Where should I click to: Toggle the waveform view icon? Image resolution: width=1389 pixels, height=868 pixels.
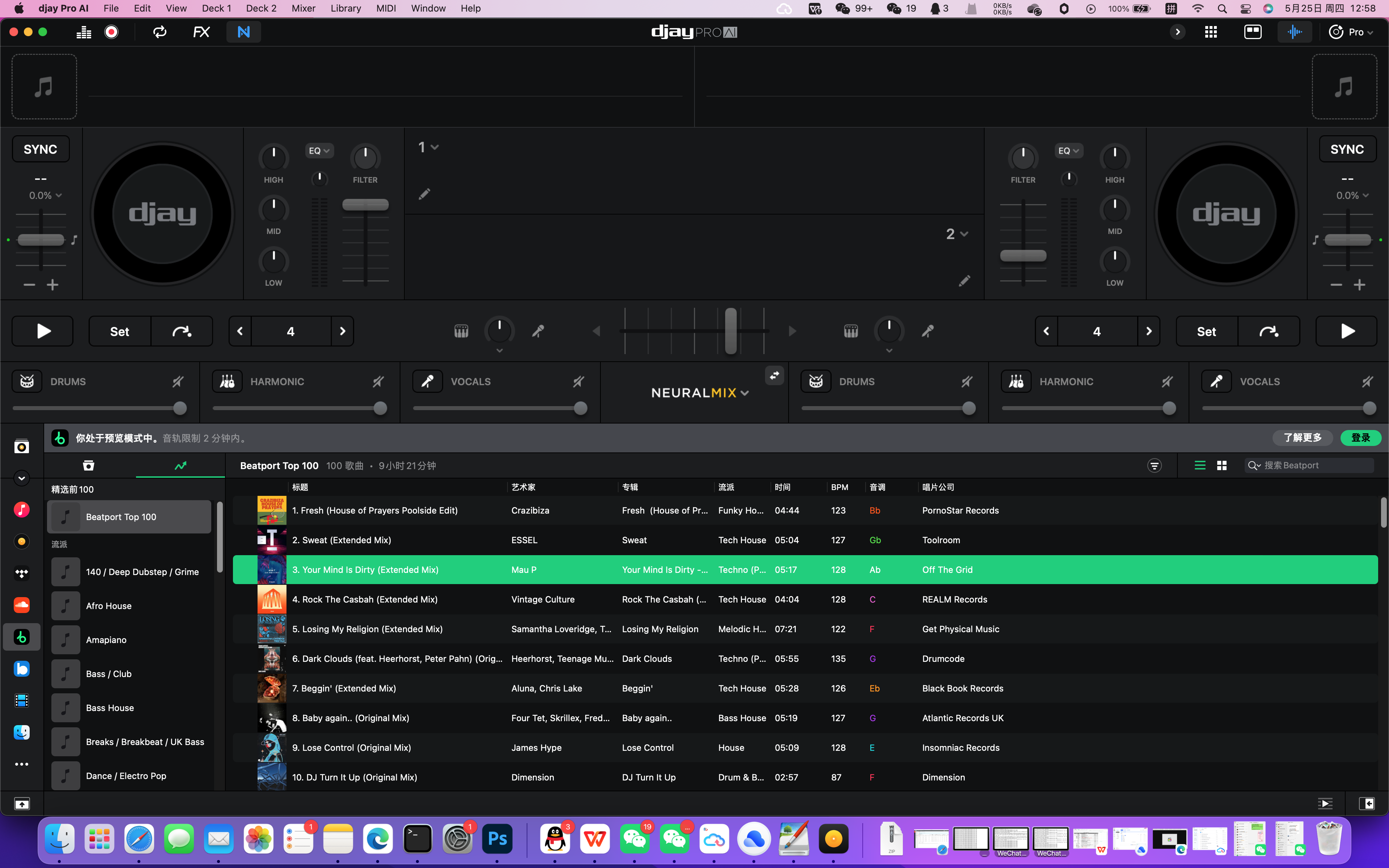coord(1294,32)
